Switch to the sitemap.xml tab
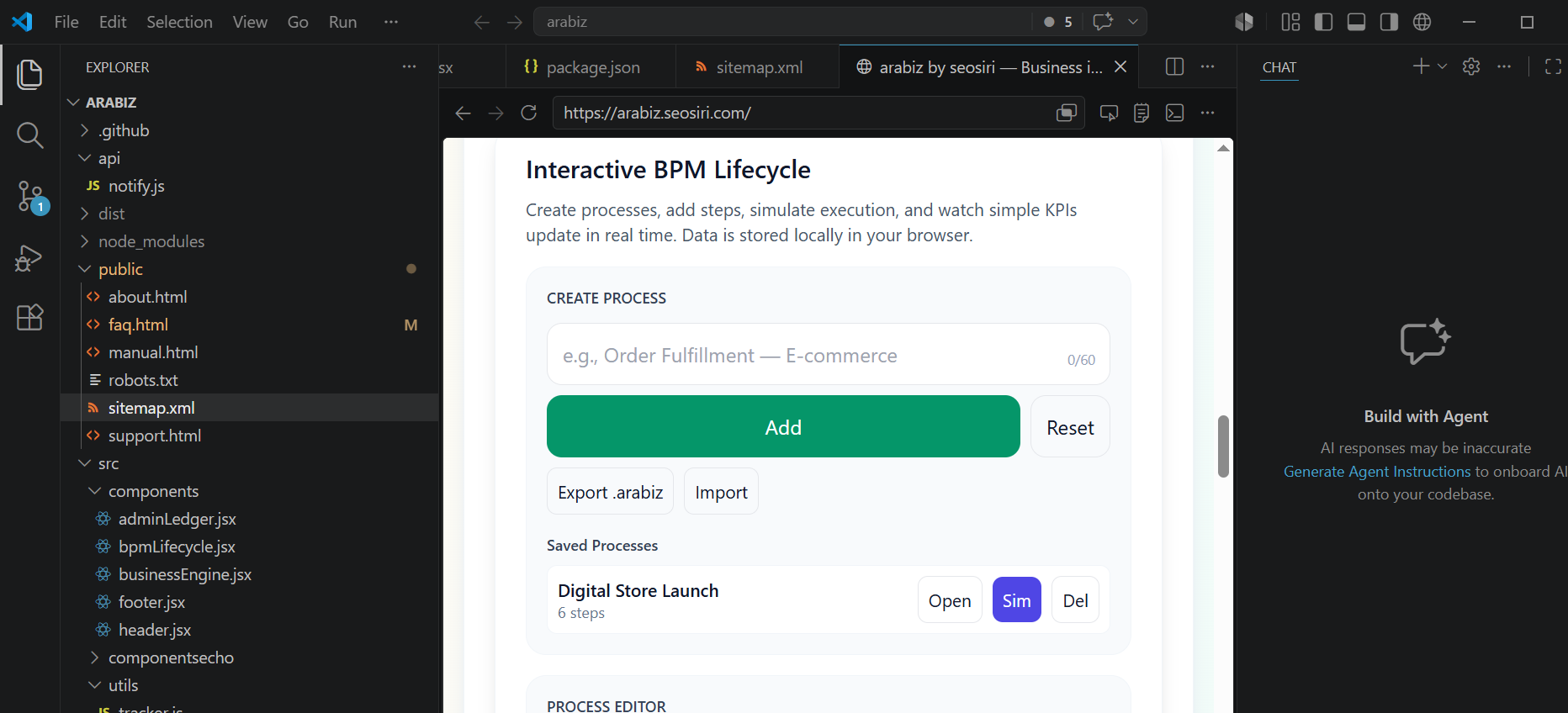The width and height of the screenshot is (1568, 713). (758, 67)
